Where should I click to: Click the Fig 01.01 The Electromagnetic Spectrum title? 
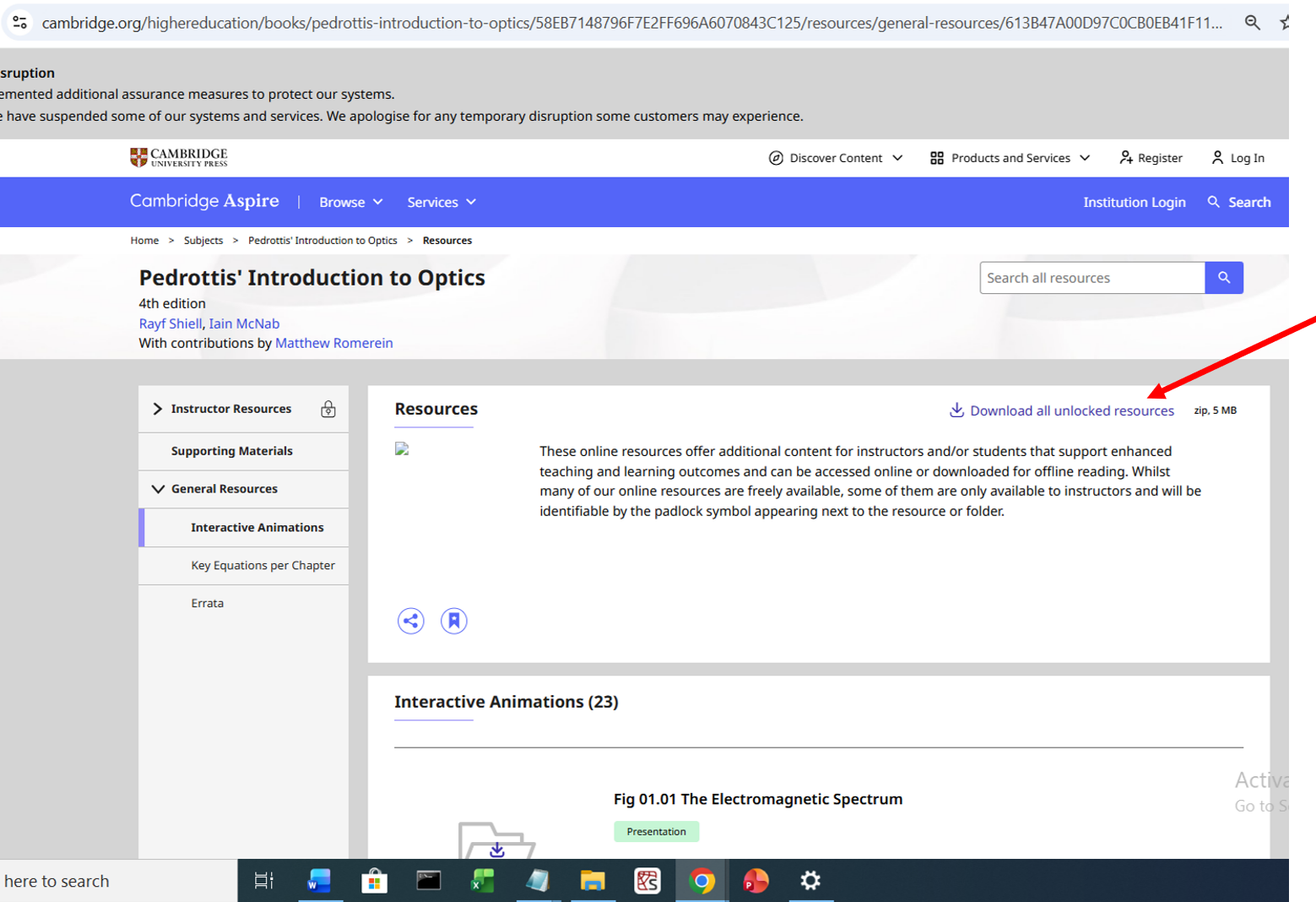coord(758,799)
